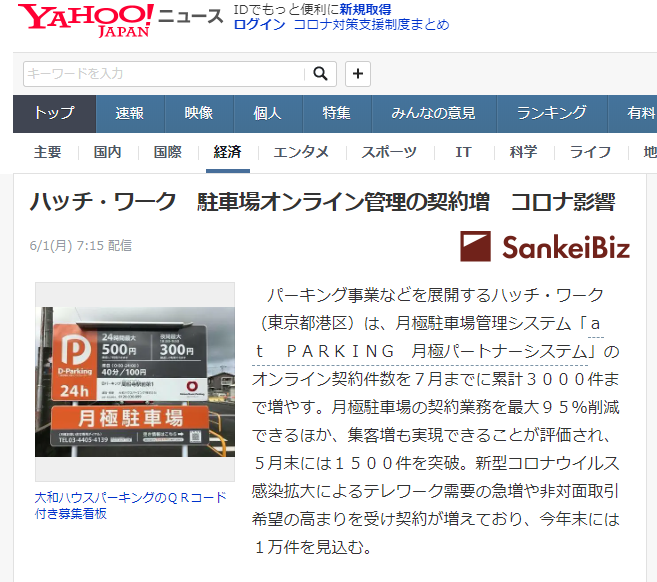The width and height of the screenshot is (657, 582).
Task: Select the トップ navigation tab
Action: 54,113
